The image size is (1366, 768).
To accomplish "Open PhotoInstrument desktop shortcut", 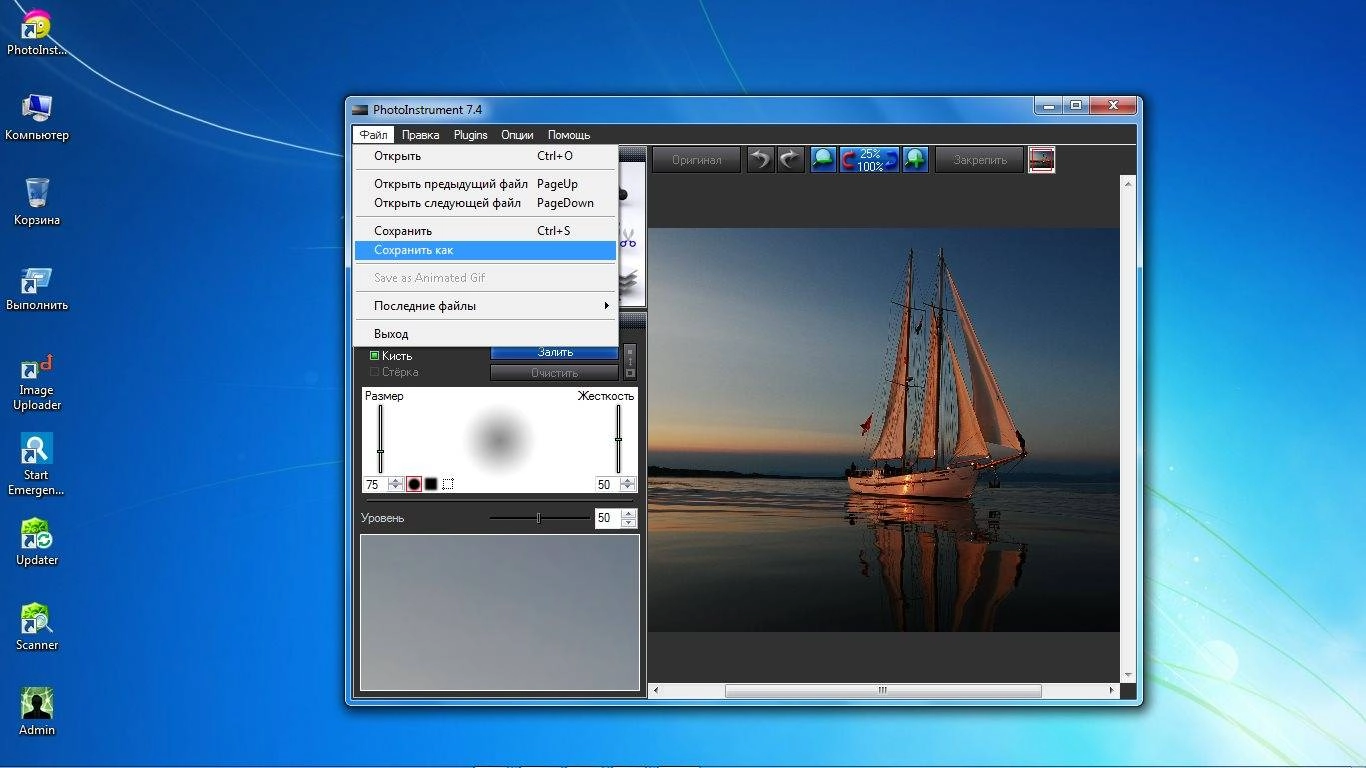I will 37,33.
